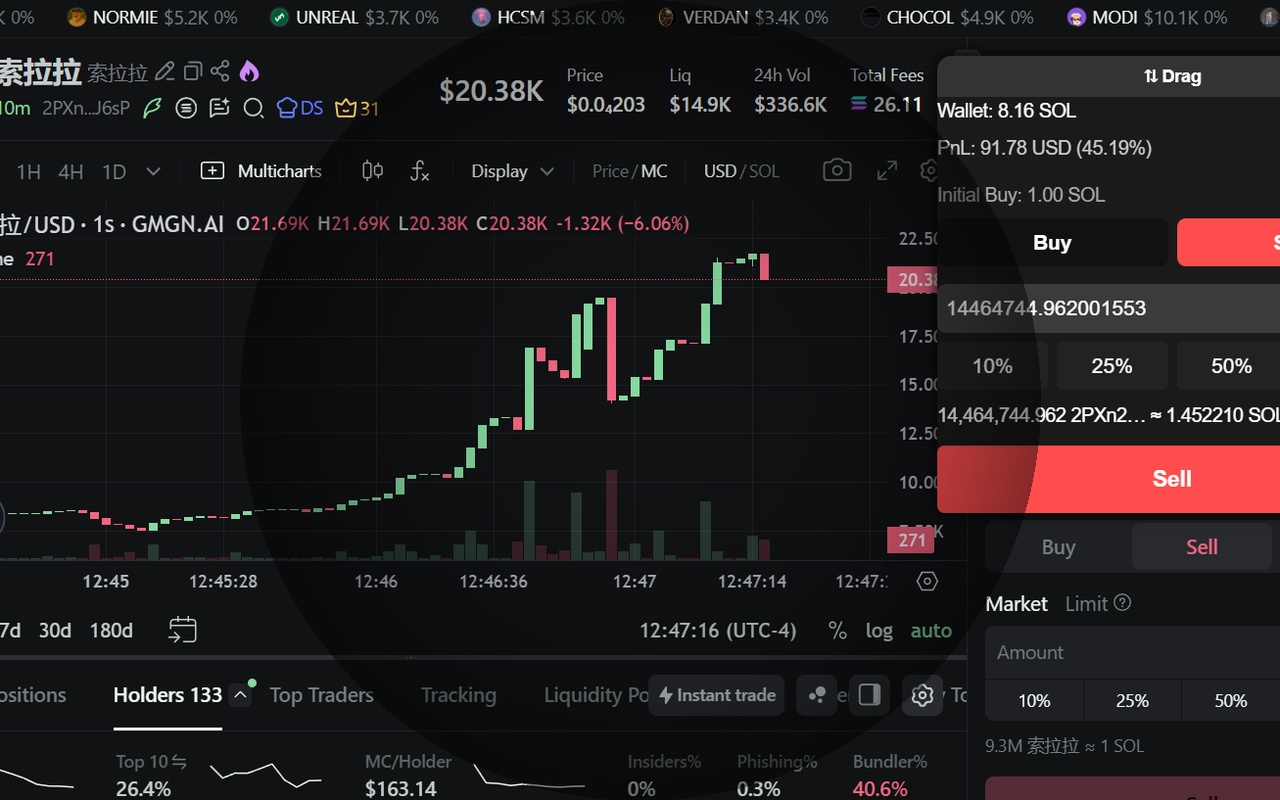
Task: Click the blue DS chef hat badge
Action: tap(300, 108)
